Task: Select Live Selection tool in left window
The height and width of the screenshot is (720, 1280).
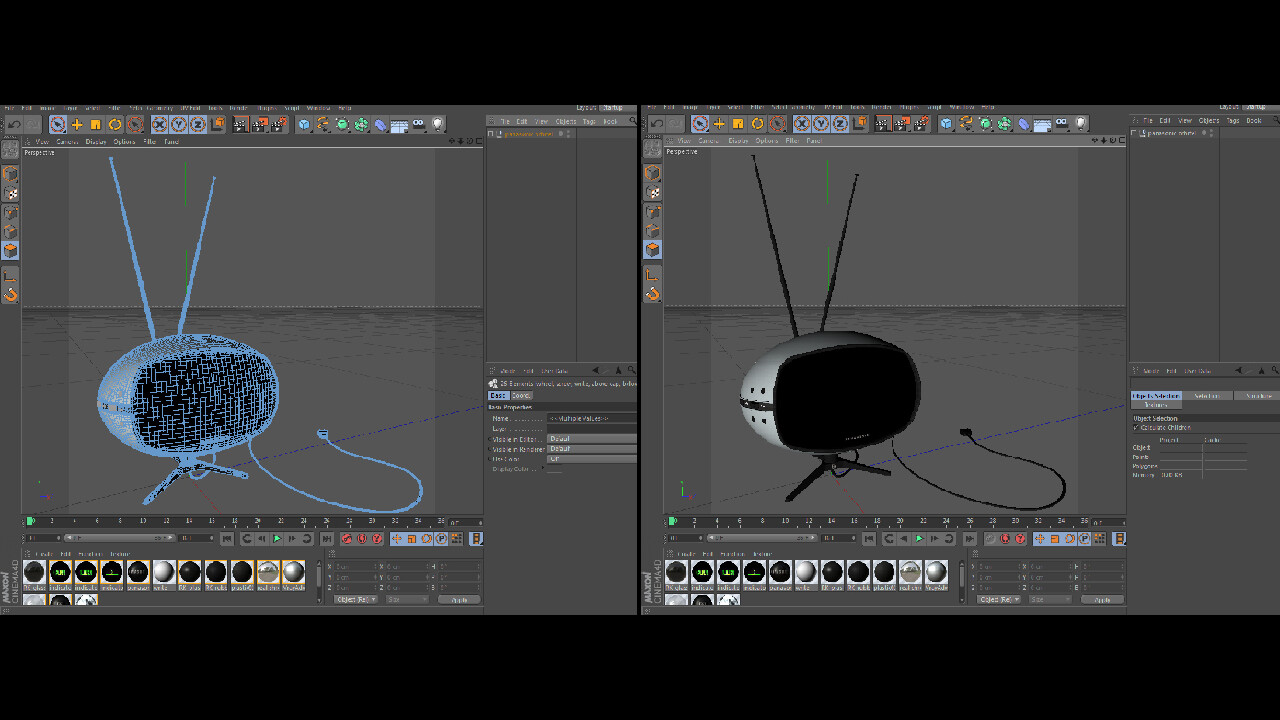Action: coord(58,124)
